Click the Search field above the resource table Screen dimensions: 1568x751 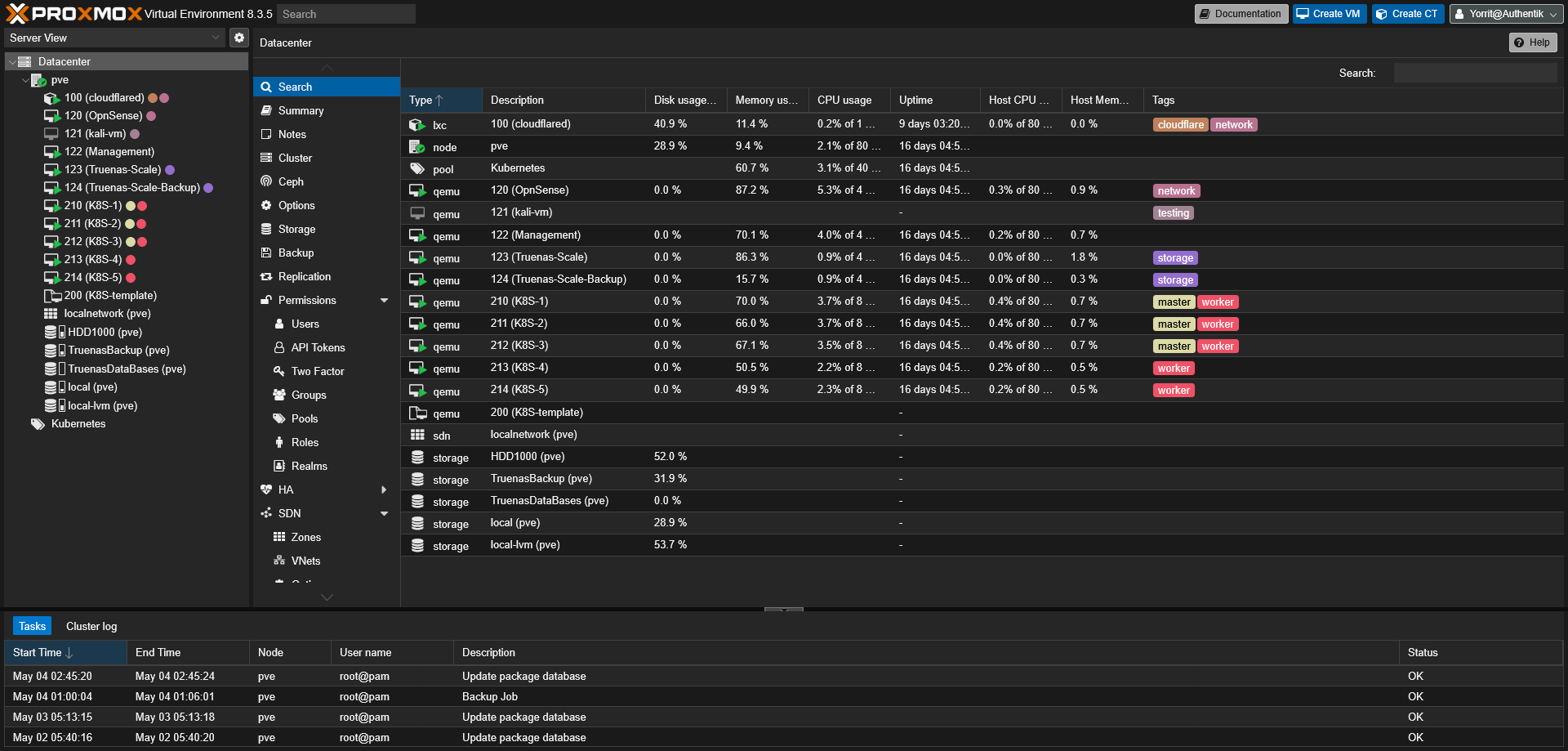pyautogui.click(x=1475, y=73)
